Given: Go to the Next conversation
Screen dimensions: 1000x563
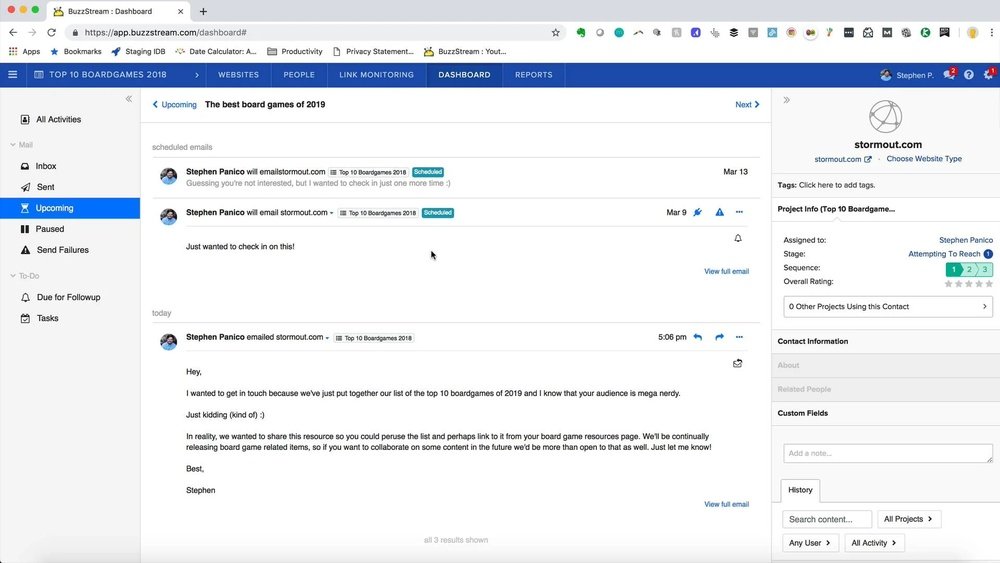Looking at the screenshot, I should [747, 105].
